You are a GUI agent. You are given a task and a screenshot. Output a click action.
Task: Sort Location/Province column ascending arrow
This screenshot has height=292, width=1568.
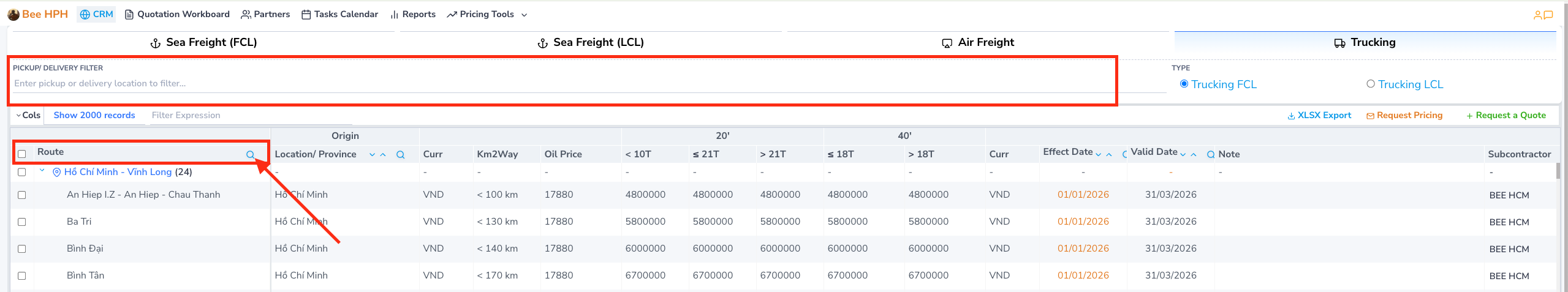click(x=383, y=155)
